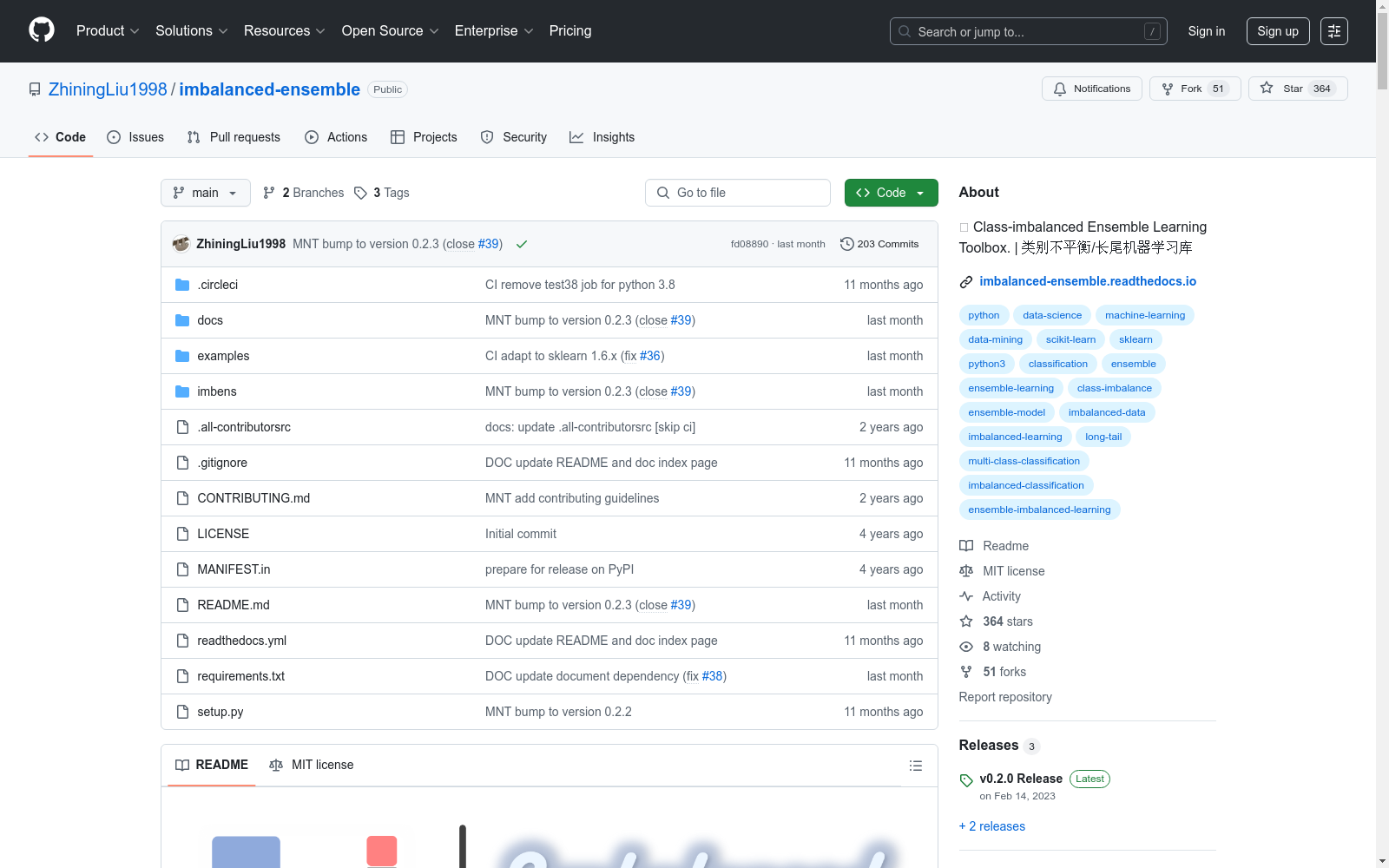1389x868 pixels.
Task: Open the ZhiningLiu1998 owner link in title
Action: pyautogui.click(x=108, y=89)
